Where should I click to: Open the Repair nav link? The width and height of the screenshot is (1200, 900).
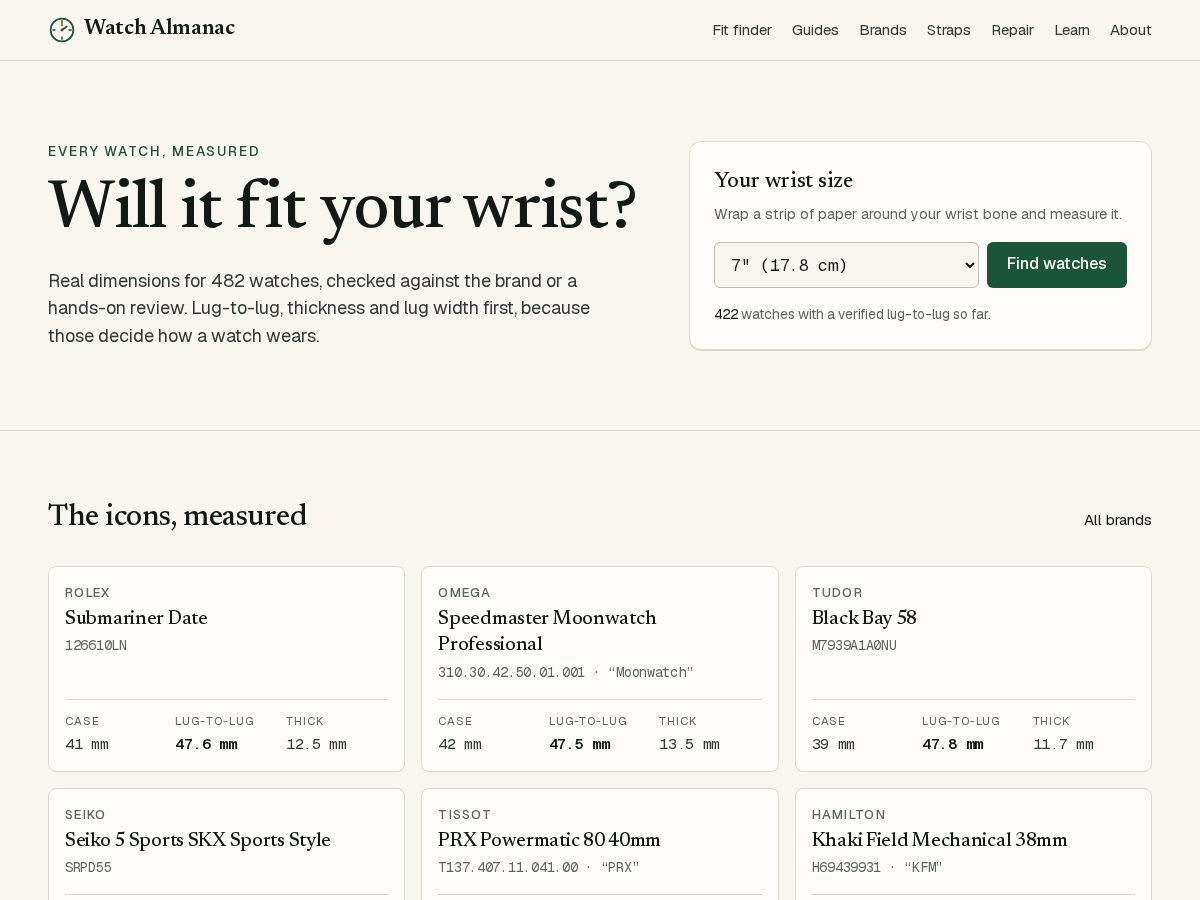coord(1012,30)
